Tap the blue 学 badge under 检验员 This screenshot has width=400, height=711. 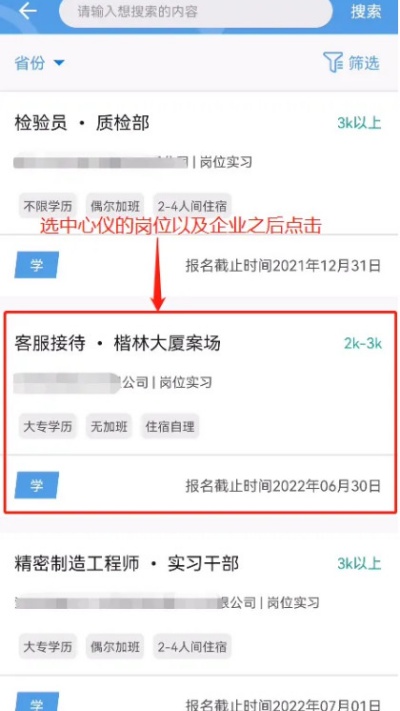pyautogui.click(x=37, y=265)
